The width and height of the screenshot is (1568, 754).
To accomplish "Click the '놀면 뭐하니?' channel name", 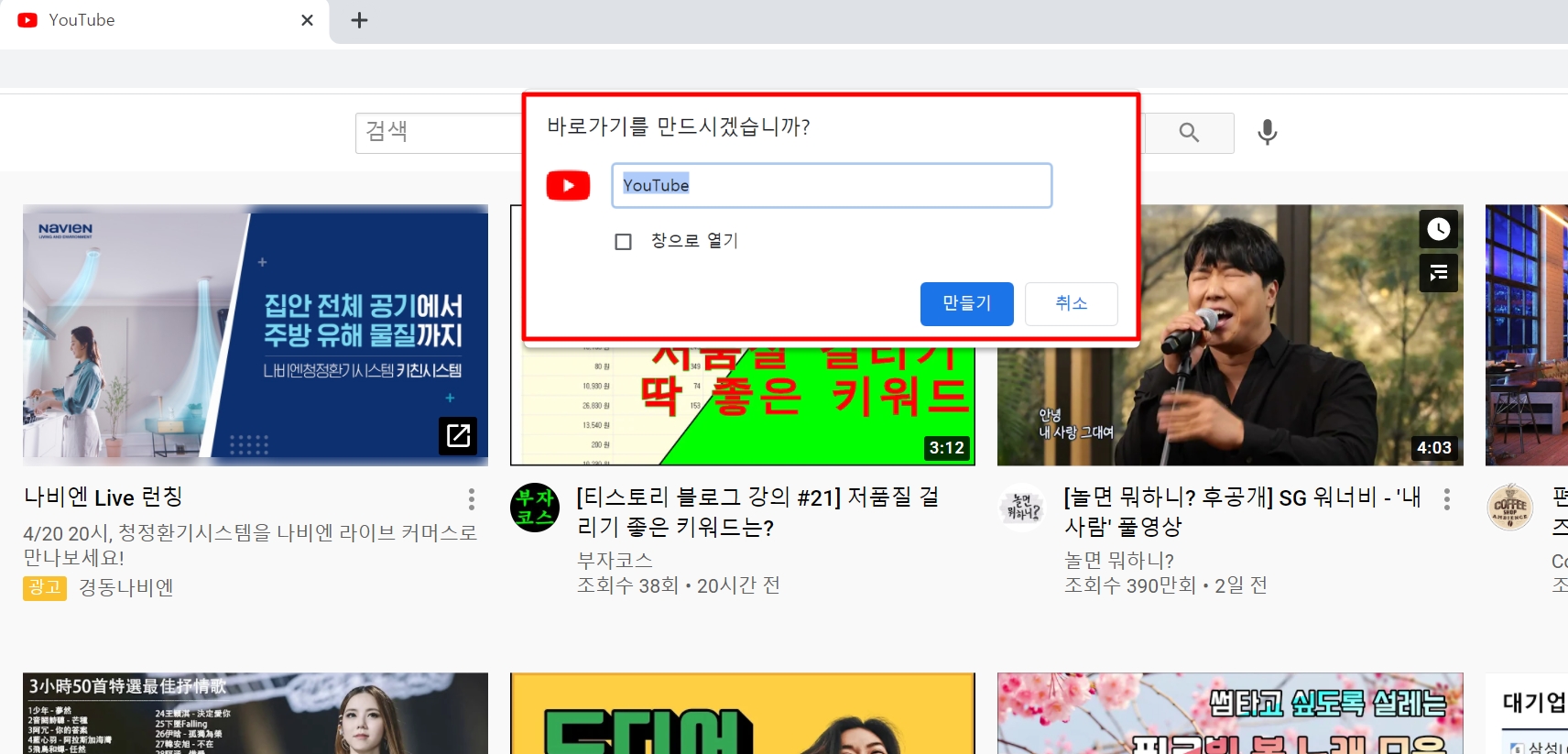I will pyautogui.click(x=1119, y=560).
